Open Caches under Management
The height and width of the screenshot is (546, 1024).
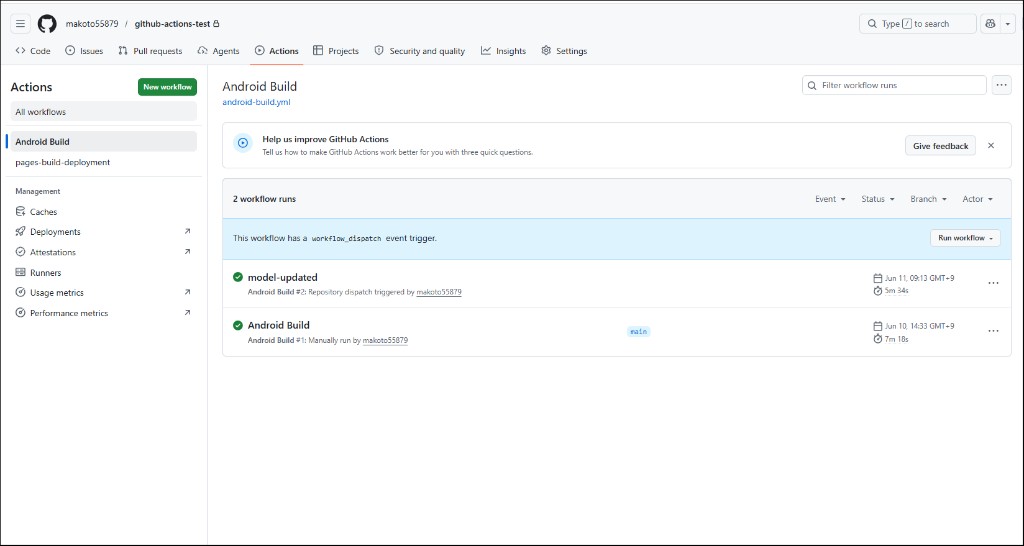pyautogui.click(x=104, y=212)
